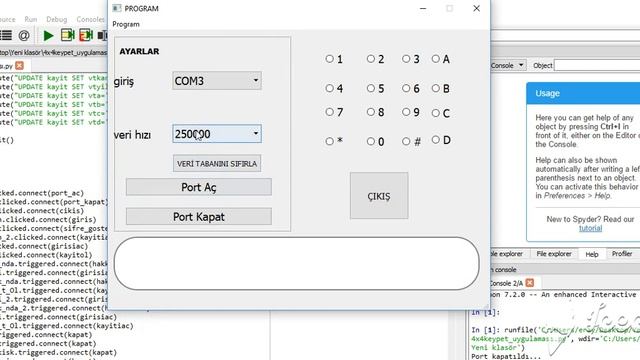Click the AYARLAR heading label
This screenshot has width=640, height=360.
139,51
